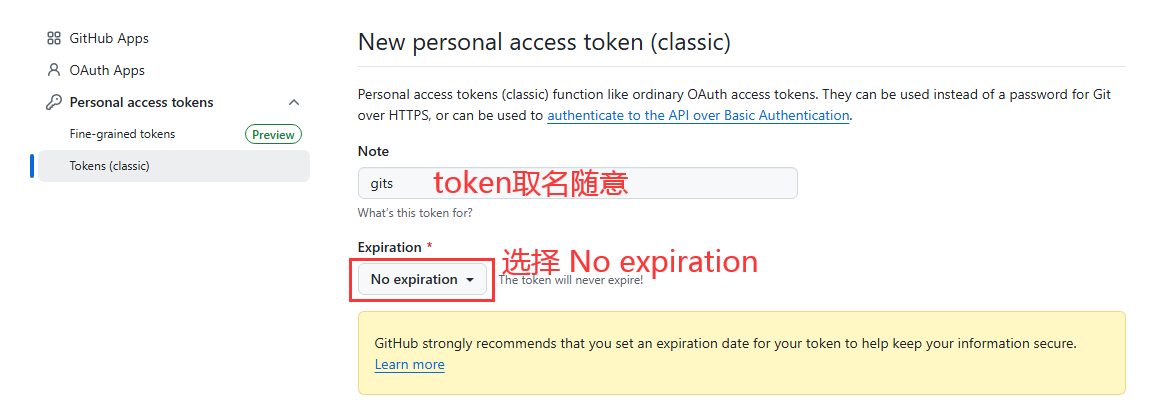The width and height of the screenshot is (1175, 404).
Task: Select Personal access tokens label
Action: pyautogui.click(x=141, y=102)
